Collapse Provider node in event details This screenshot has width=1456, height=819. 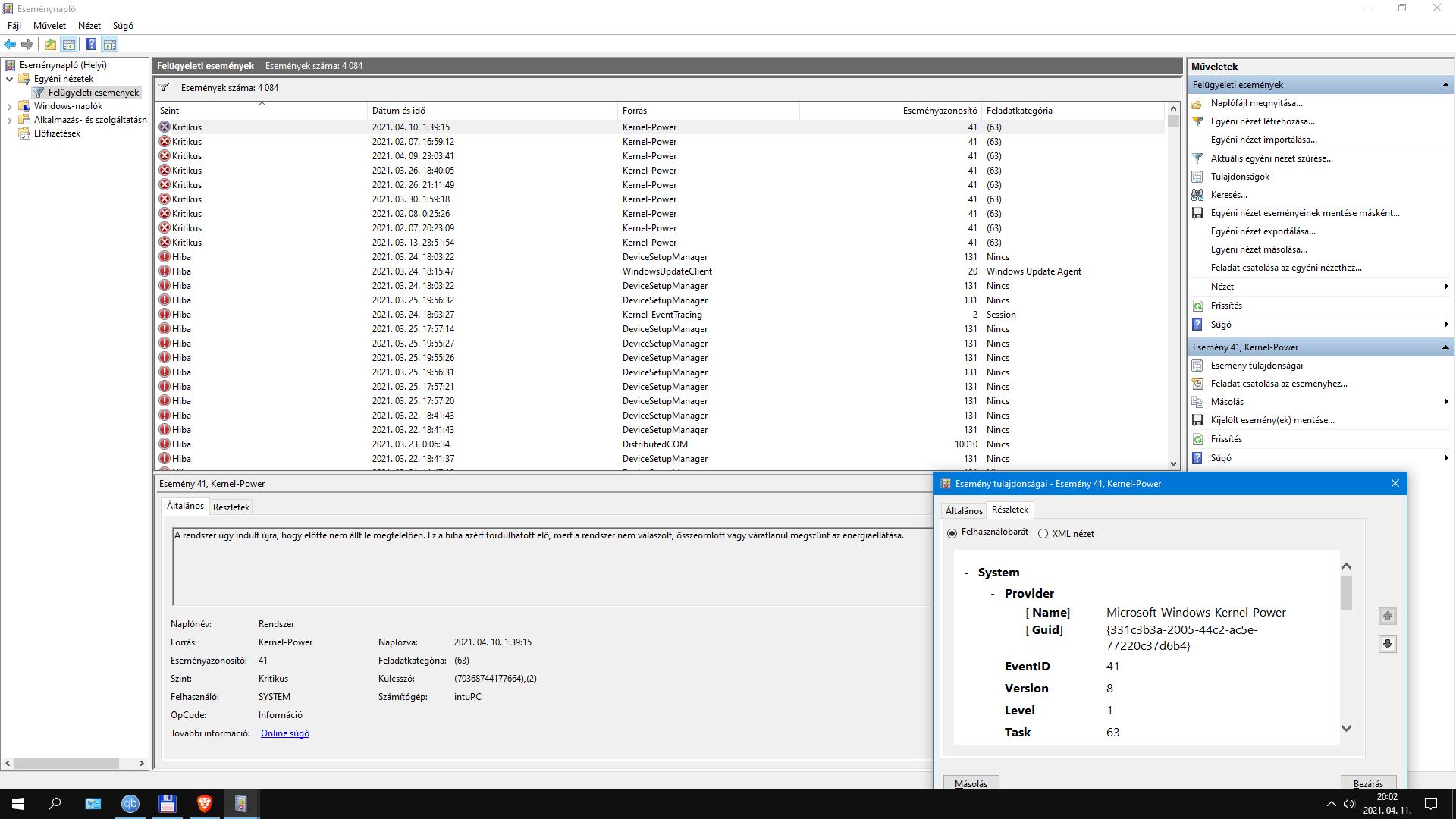coord(993,595)
